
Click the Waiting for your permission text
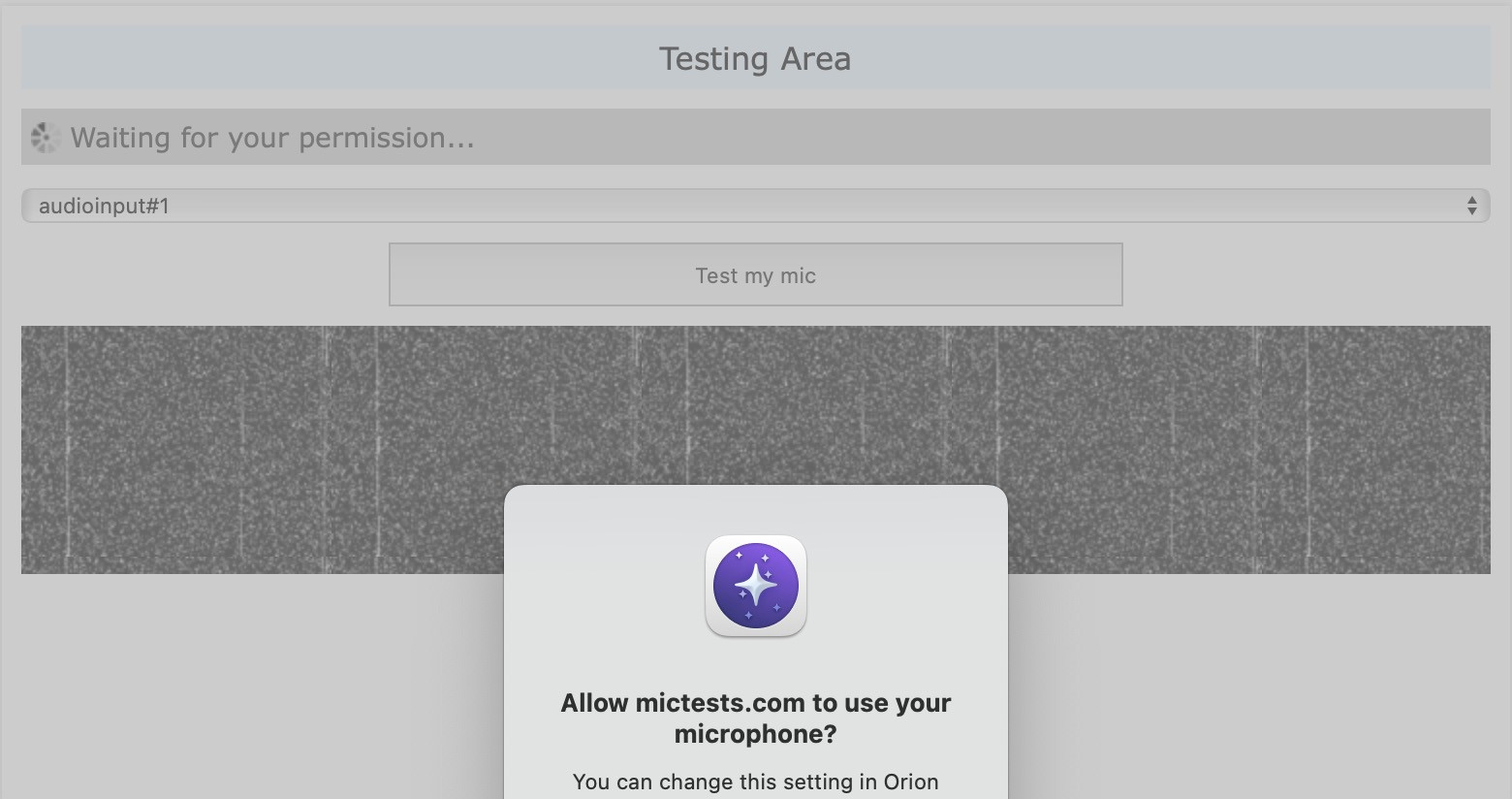(x=272, y=138)
